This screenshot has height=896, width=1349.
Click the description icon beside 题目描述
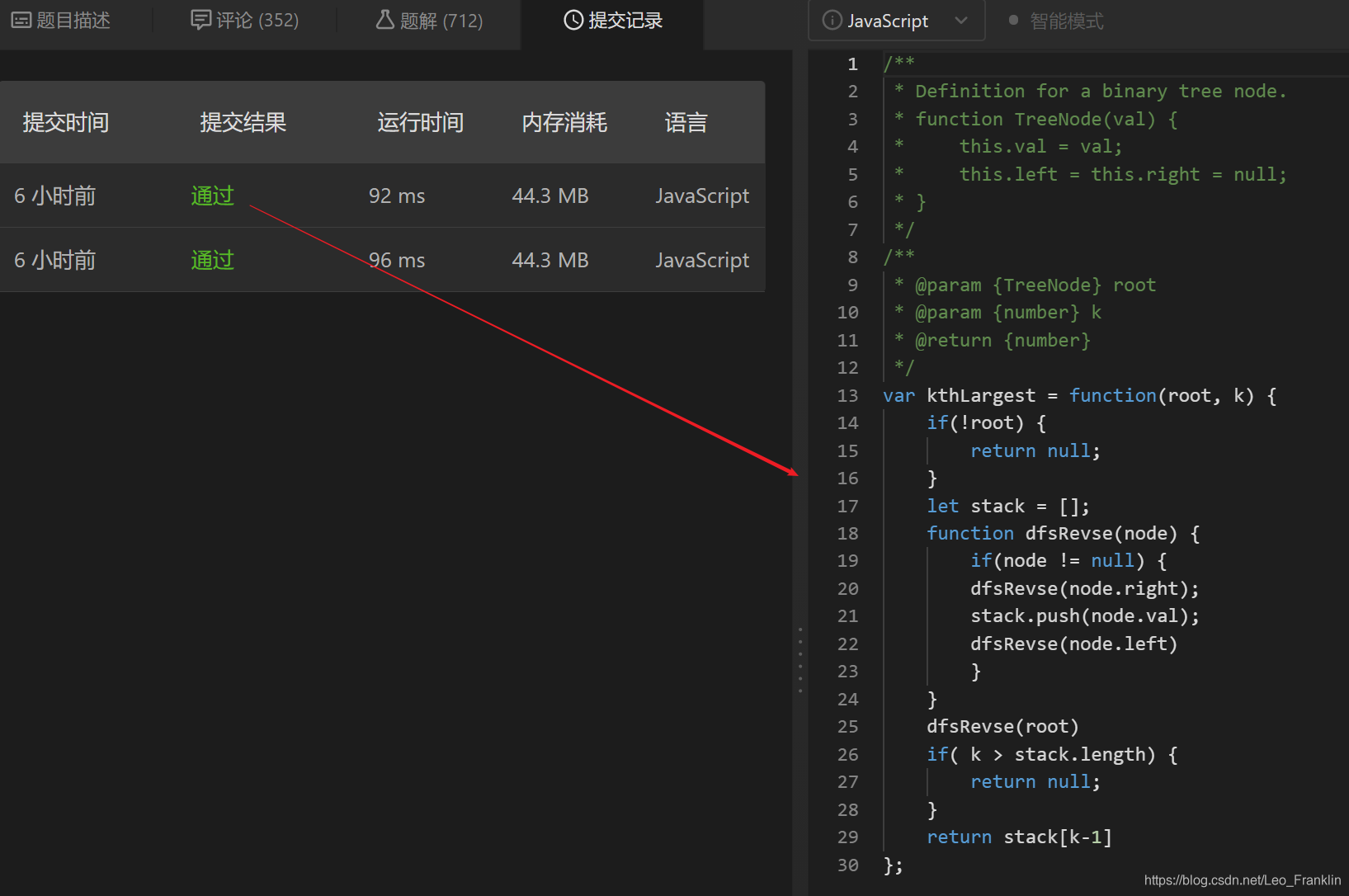21,21
